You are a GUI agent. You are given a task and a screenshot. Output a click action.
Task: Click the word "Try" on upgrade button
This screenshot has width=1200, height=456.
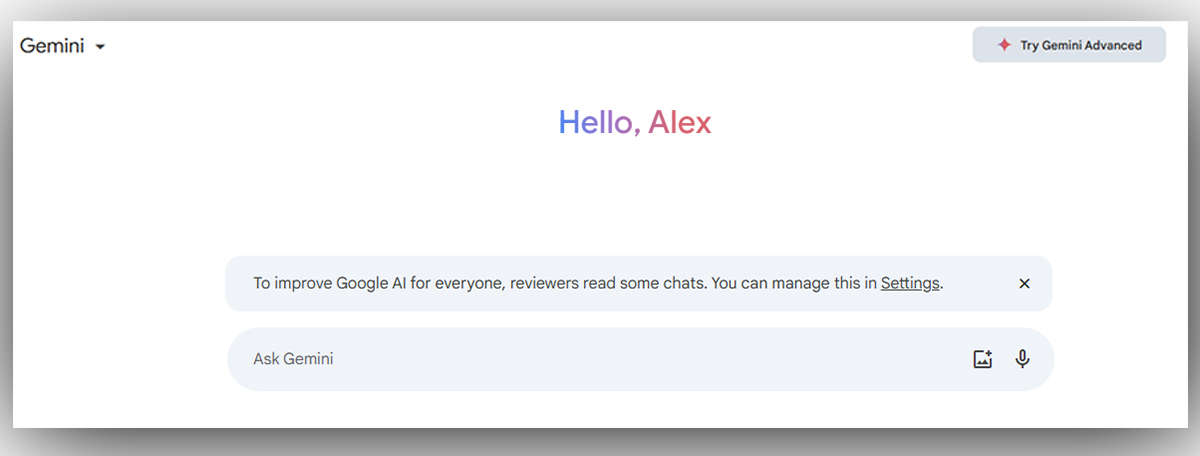point(1029,45)
